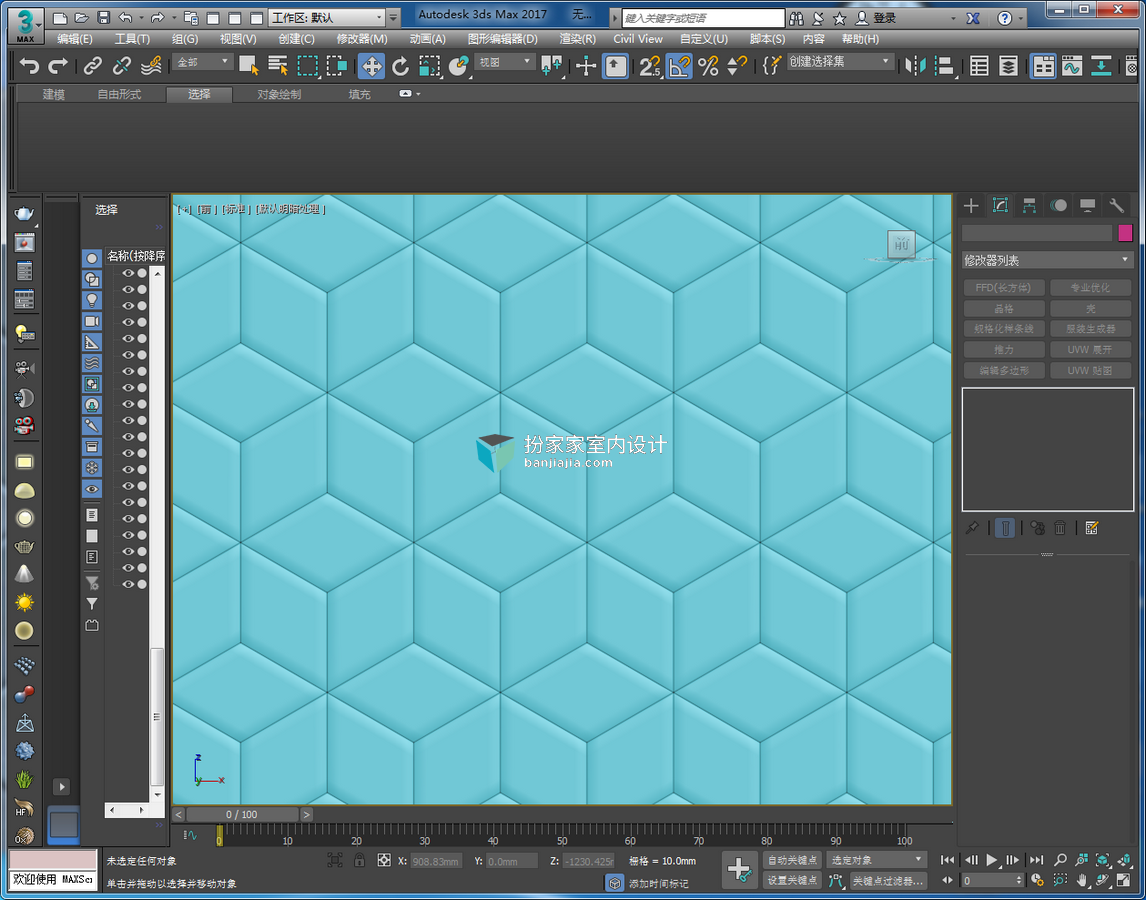Toggle Spinner Snap on the toolbar

coord(737,67)
